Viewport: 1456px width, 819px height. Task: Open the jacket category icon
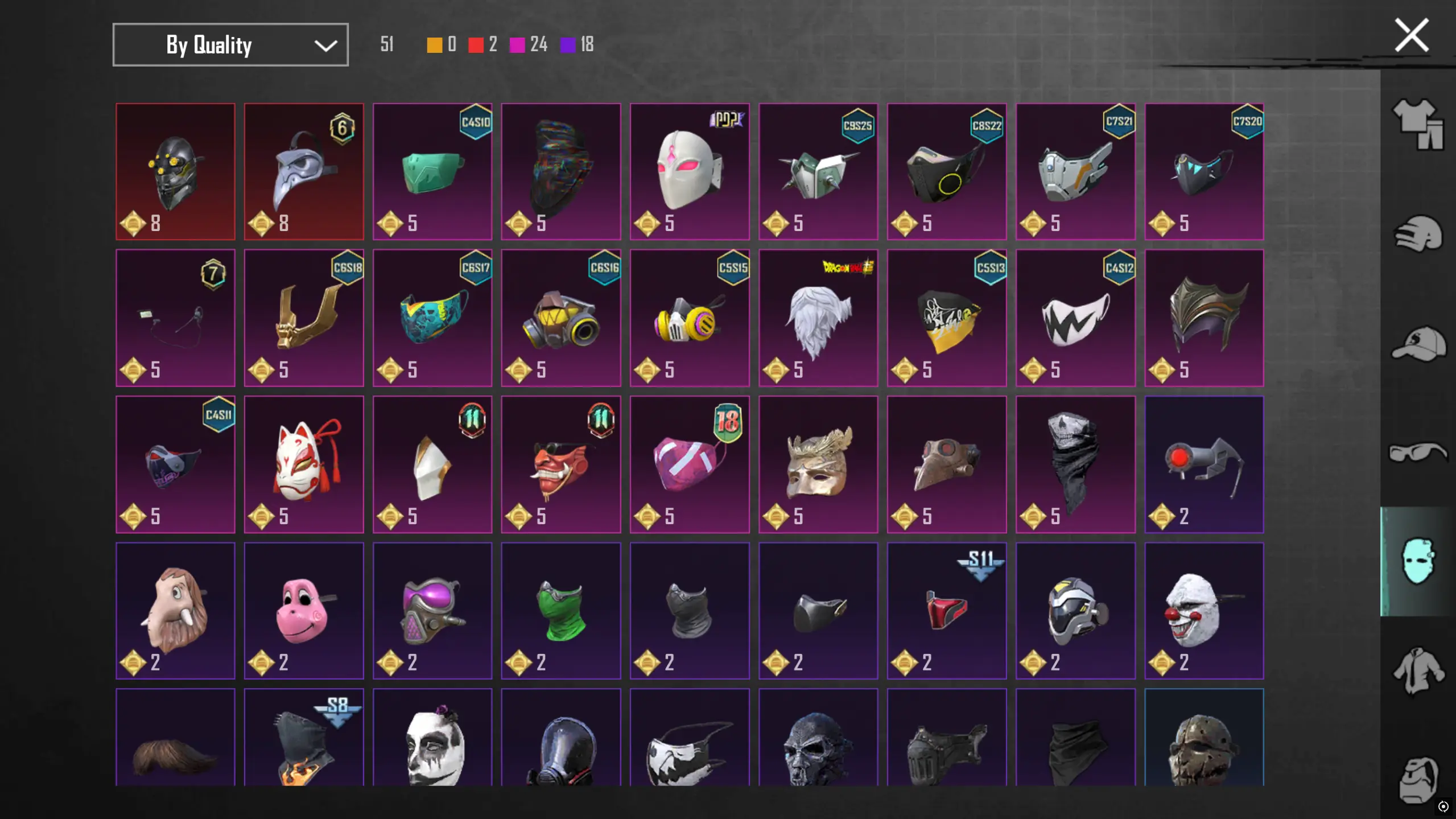1418,670
